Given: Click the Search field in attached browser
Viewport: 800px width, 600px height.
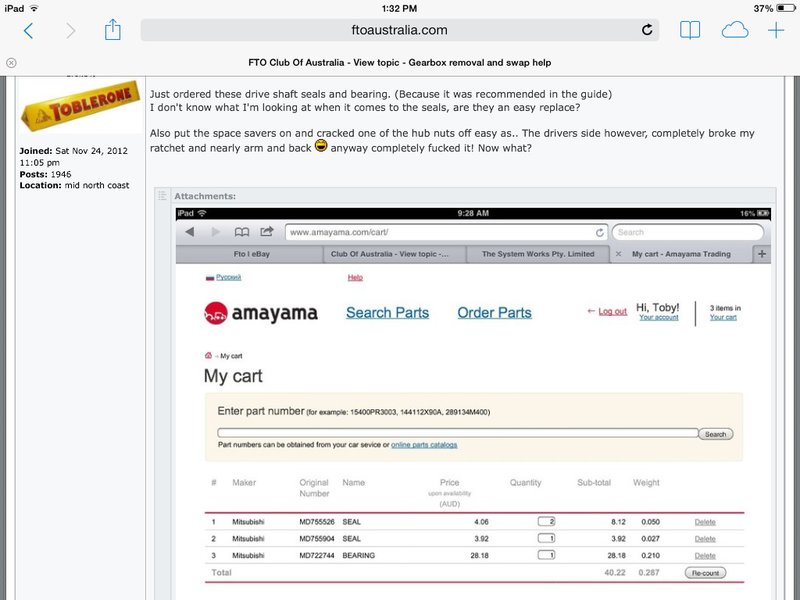Looking at the screenshot, I should coord(688,232).
